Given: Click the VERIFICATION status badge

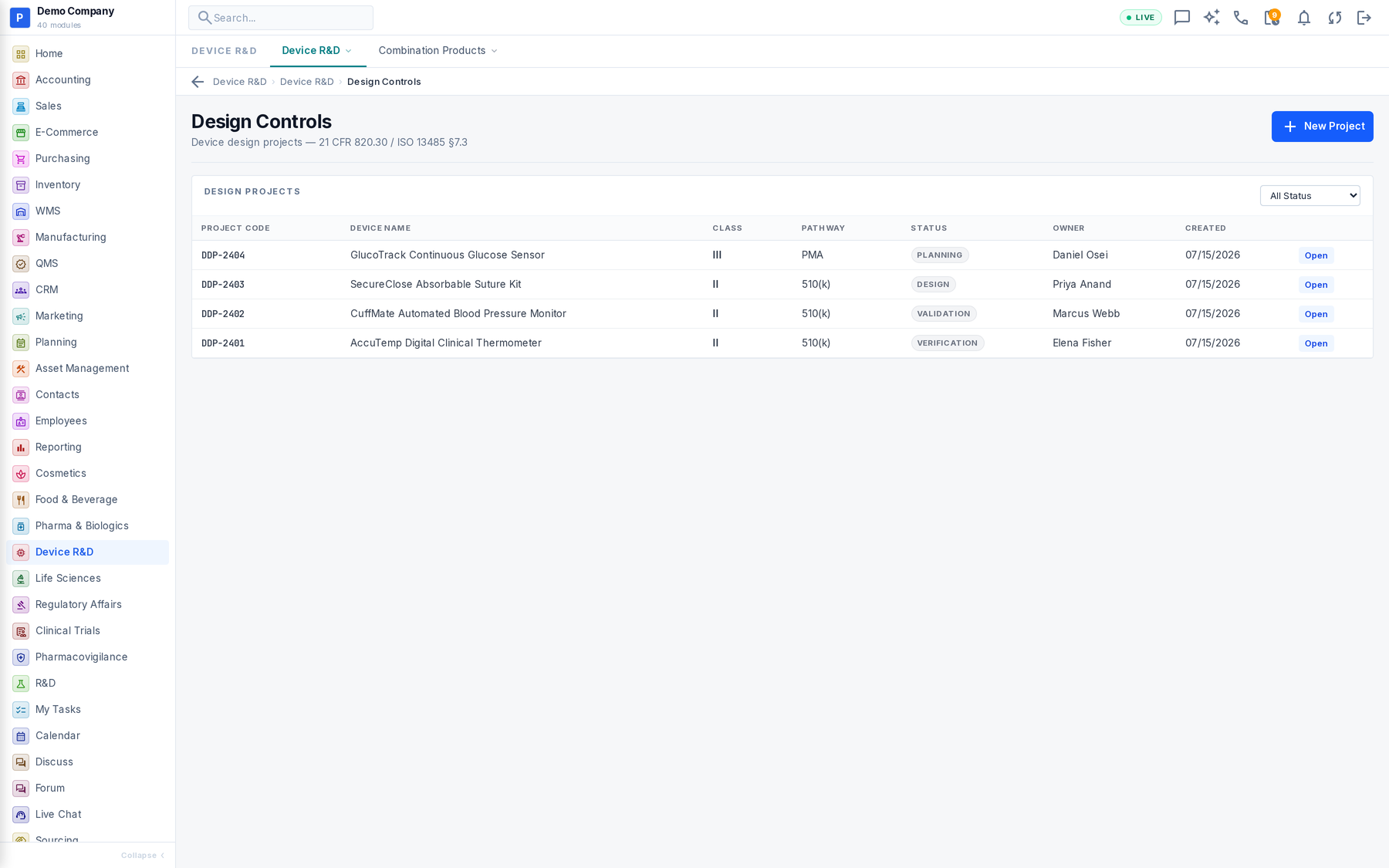Looking at the screenshot, I should pyautogui.click(x=947, y=343).
